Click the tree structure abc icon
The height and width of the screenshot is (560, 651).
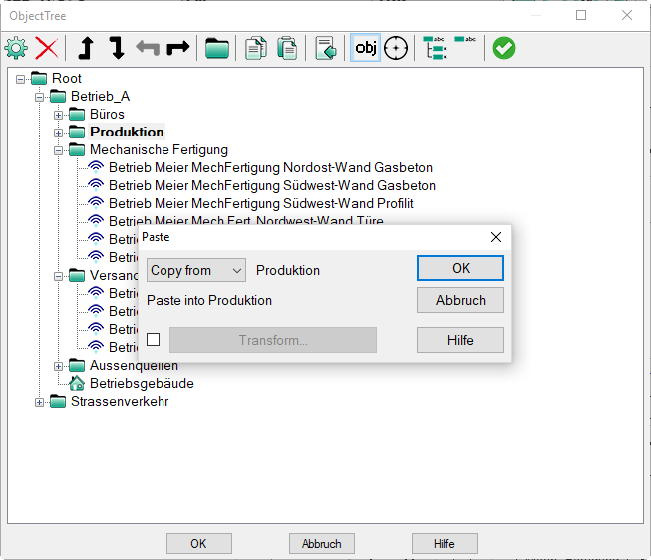click(x=434, y=48)
